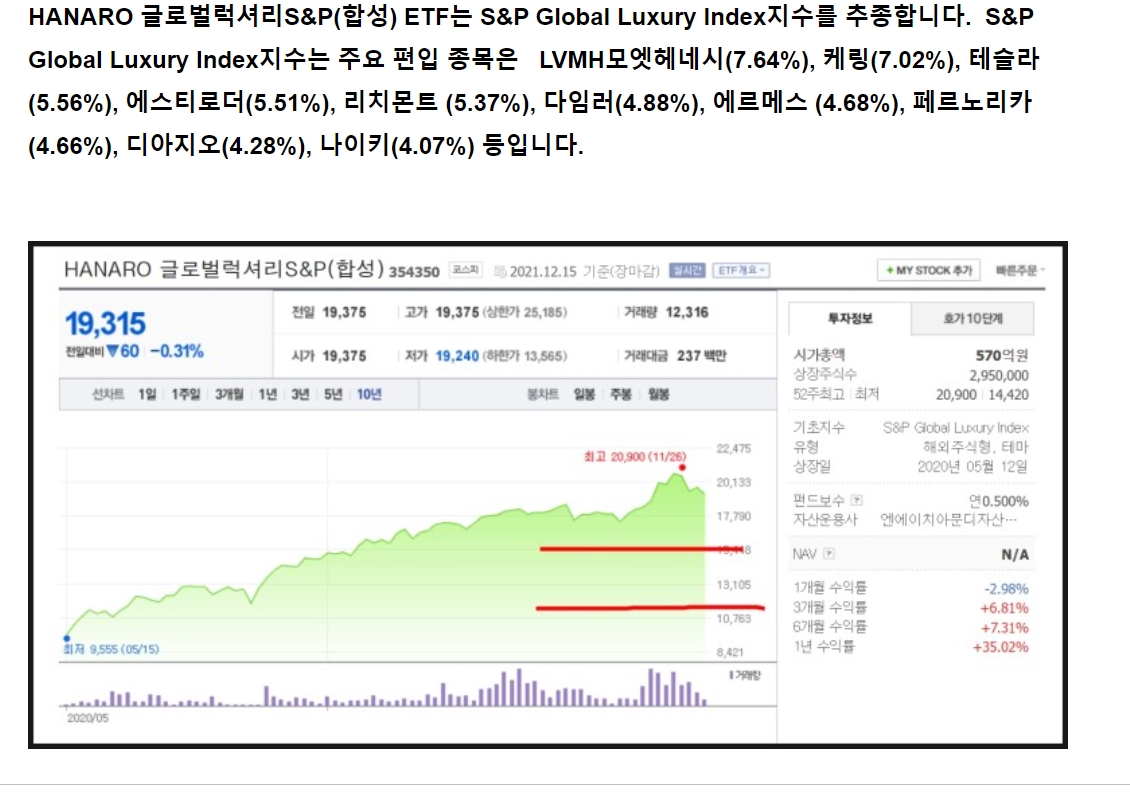Open the ETF개요 dropdown
The width and height of the screenshot is (1130, 801).
coord(742,270)
